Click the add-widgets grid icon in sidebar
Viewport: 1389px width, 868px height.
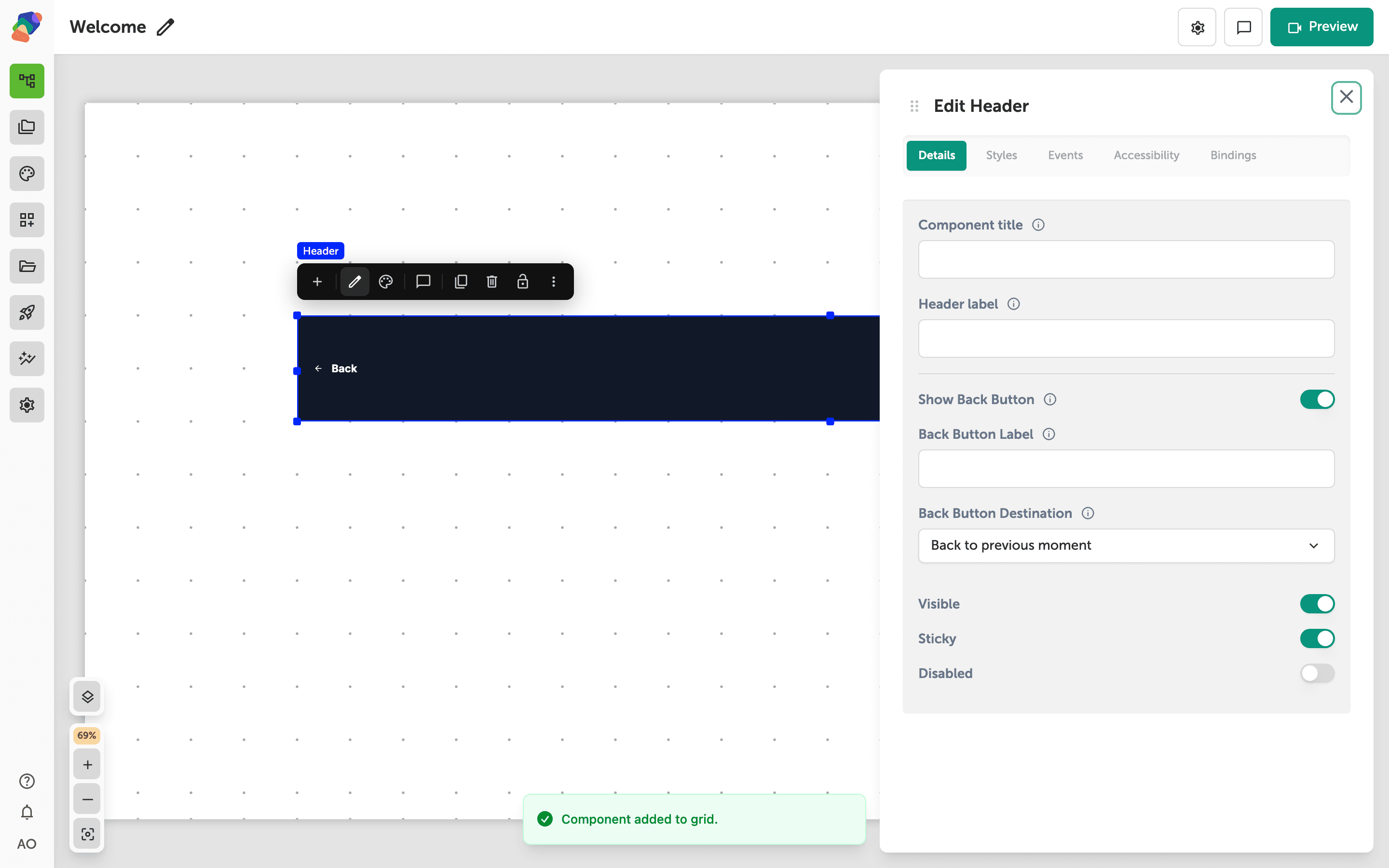27,220
